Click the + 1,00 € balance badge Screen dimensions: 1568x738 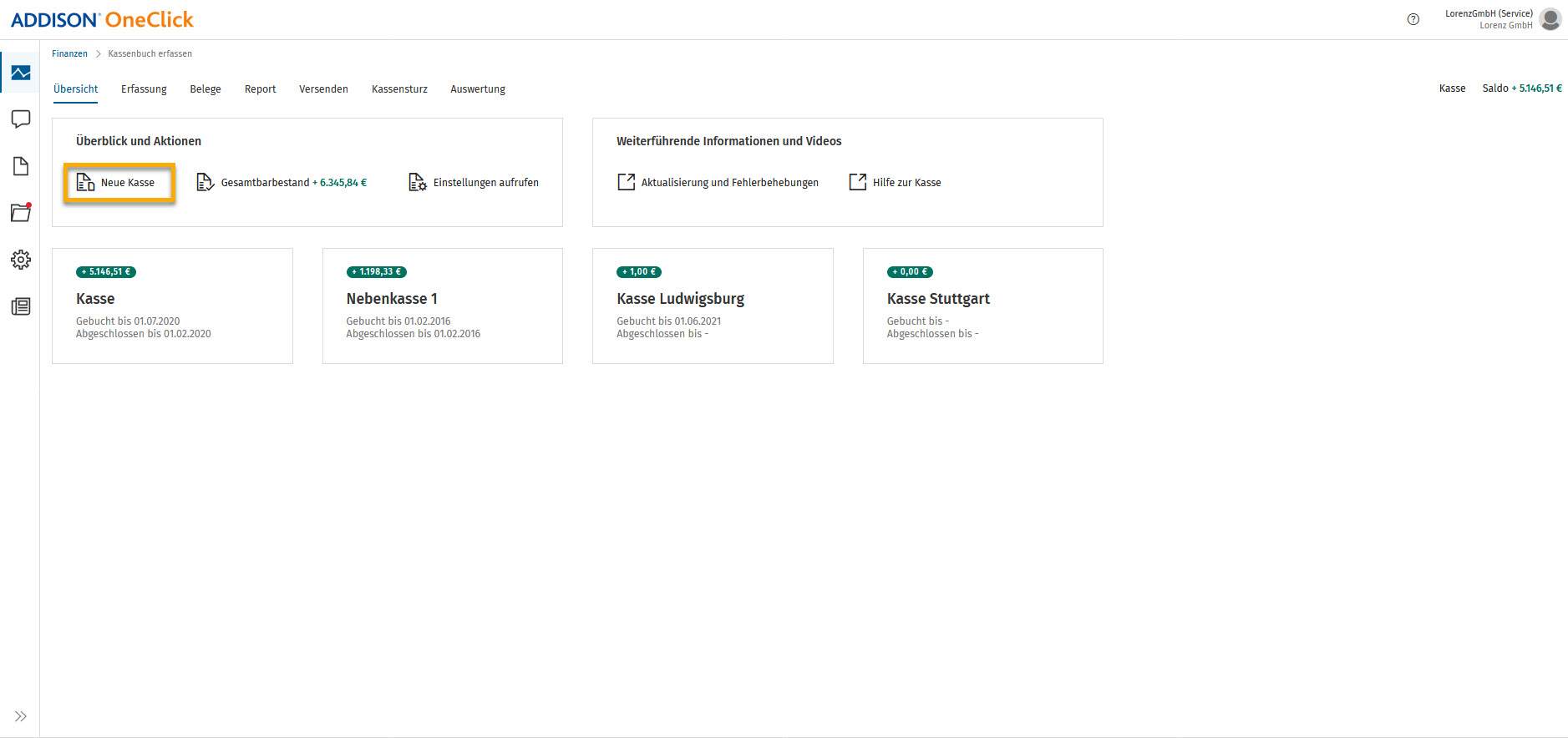639,272
